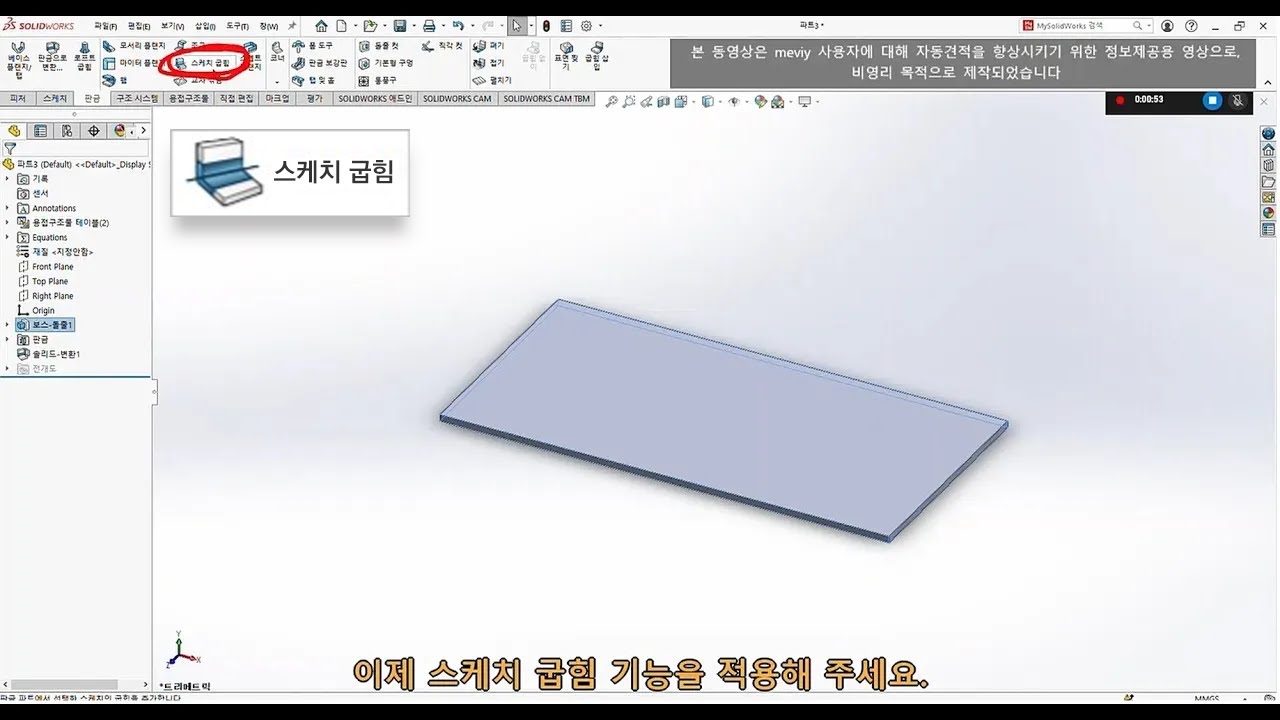
Task: Click the Print icon in top toolbar
Action: [428, 26]
